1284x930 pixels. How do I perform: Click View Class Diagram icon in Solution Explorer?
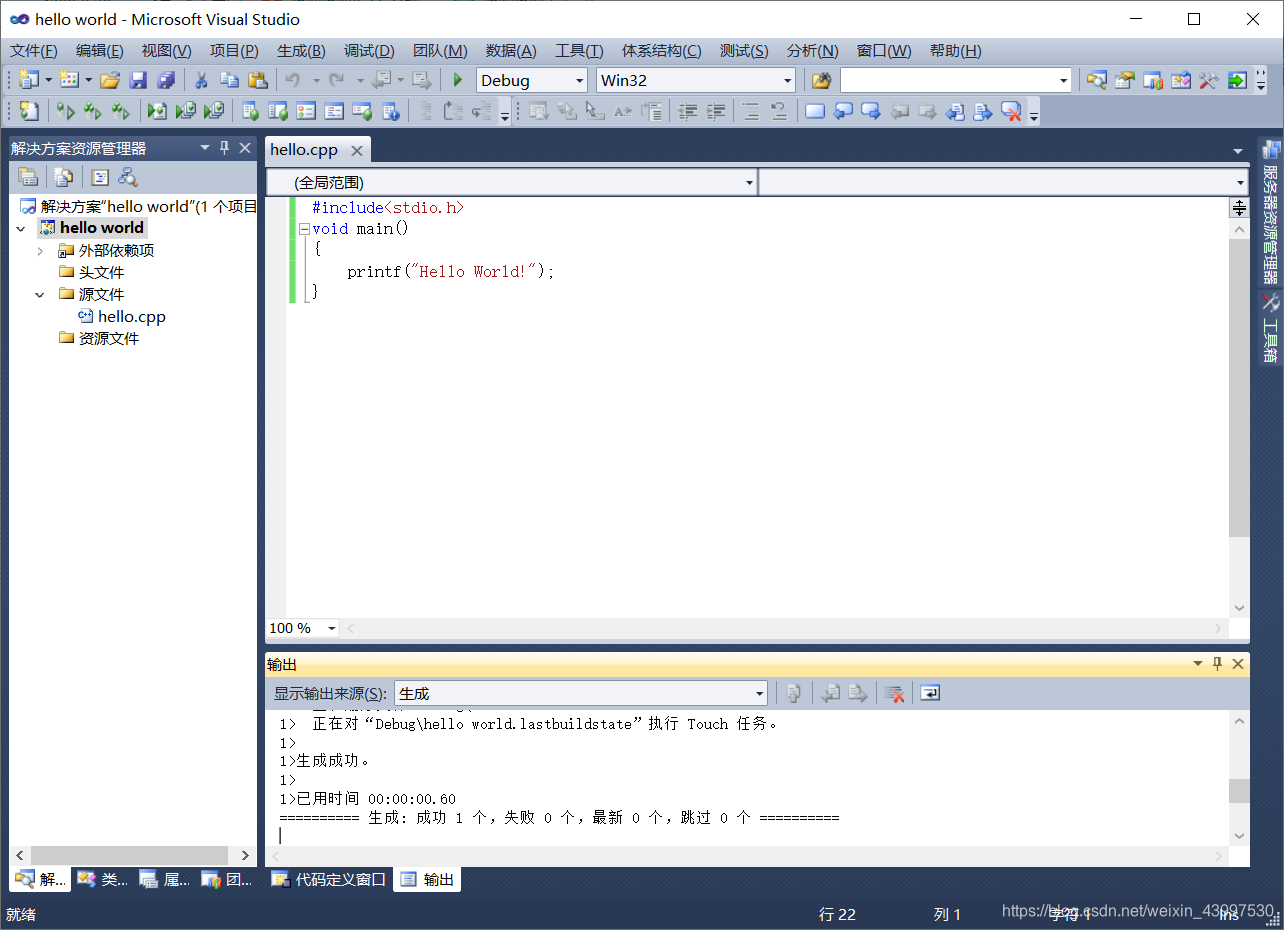tap(128, 178)
